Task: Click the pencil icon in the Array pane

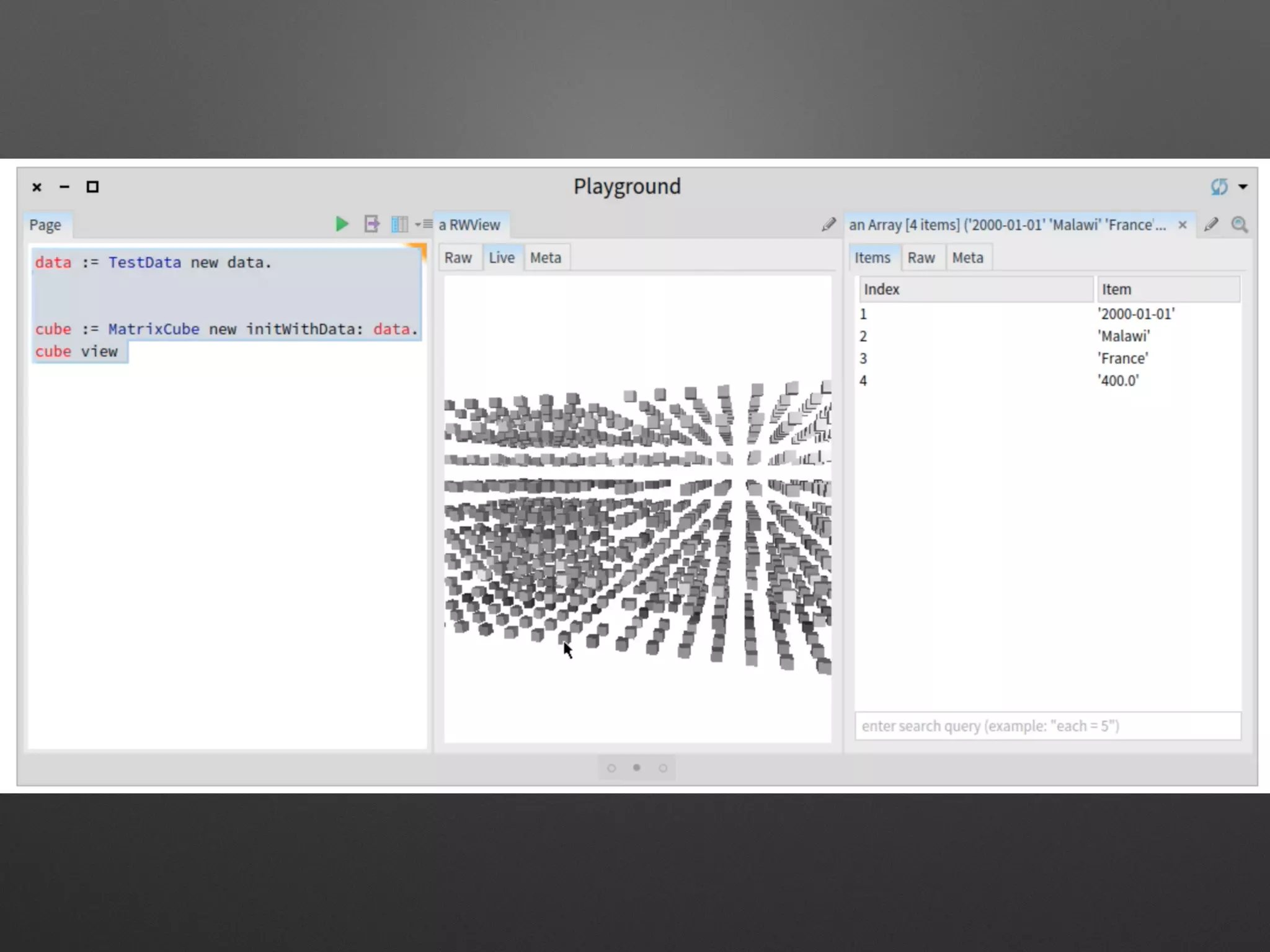Action: click(x=1211, y=224)
